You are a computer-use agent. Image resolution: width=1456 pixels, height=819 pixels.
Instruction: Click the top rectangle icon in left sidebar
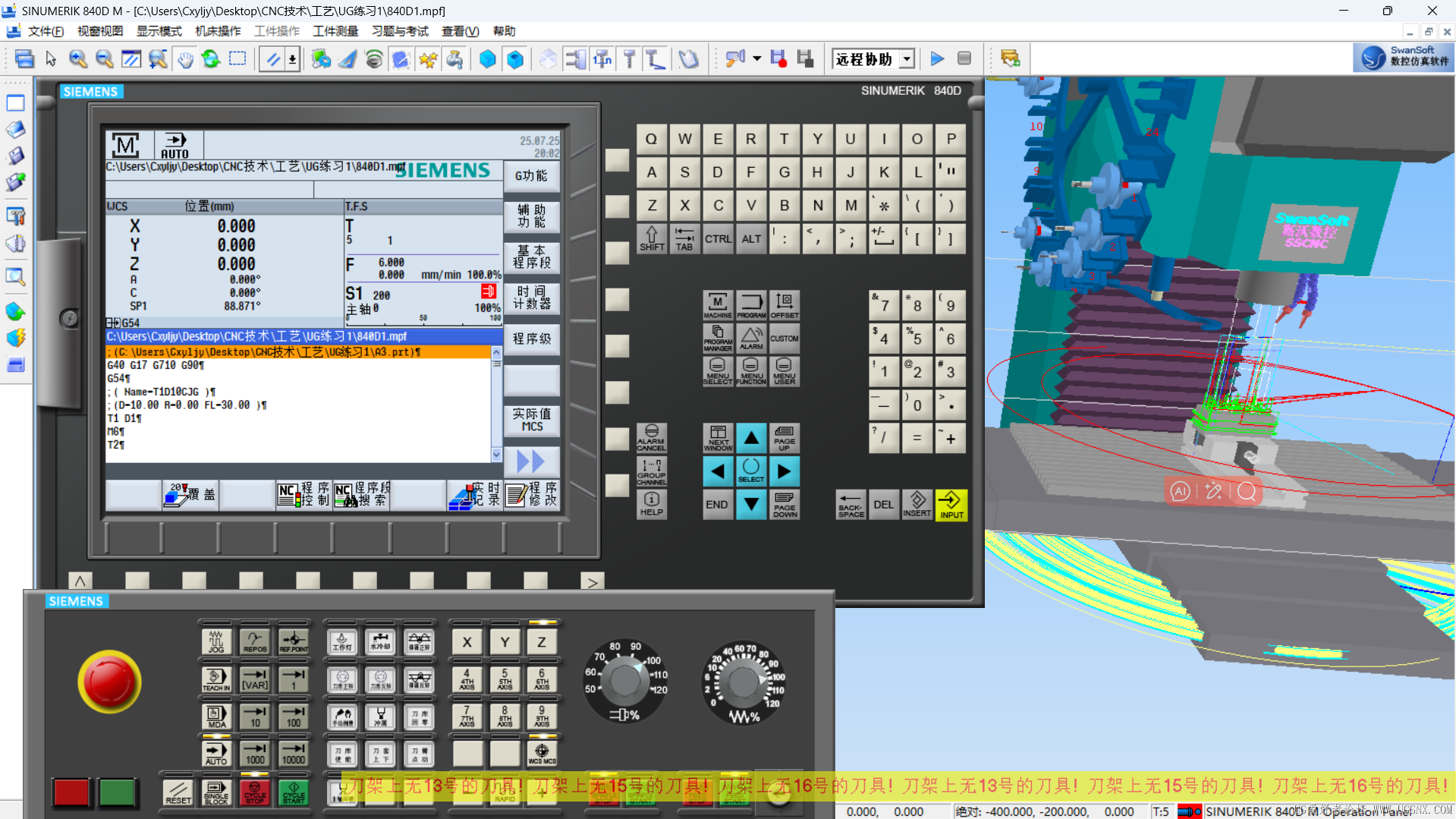(15, 102)
